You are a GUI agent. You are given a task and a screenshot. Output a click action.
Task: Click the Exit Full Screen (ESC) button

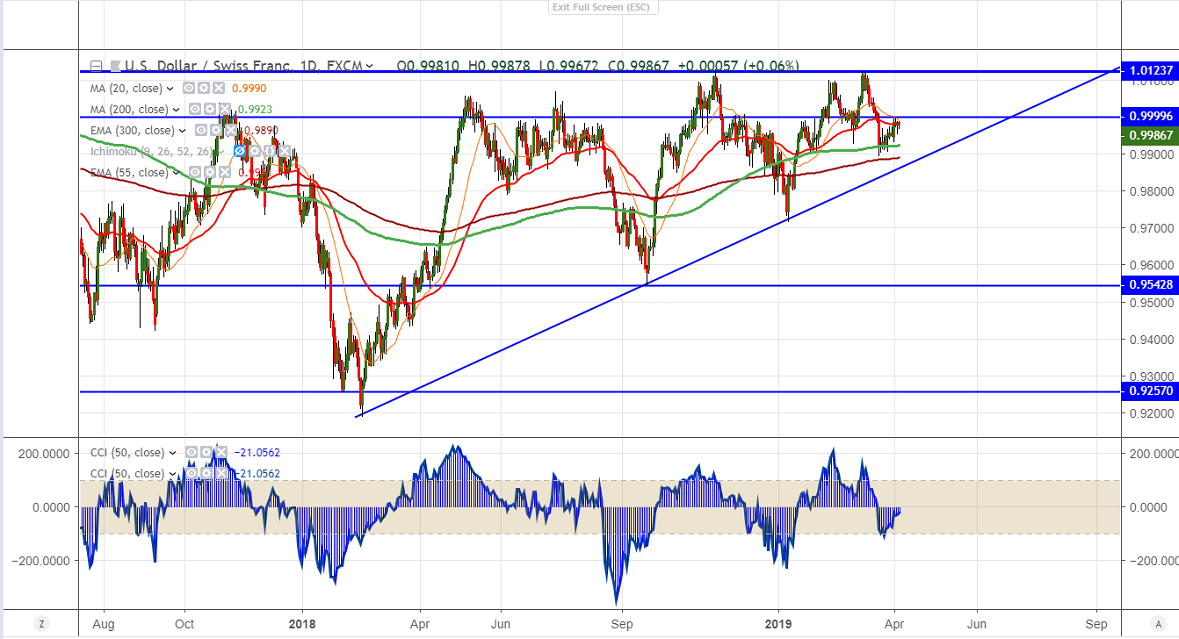tap(602, 7)
